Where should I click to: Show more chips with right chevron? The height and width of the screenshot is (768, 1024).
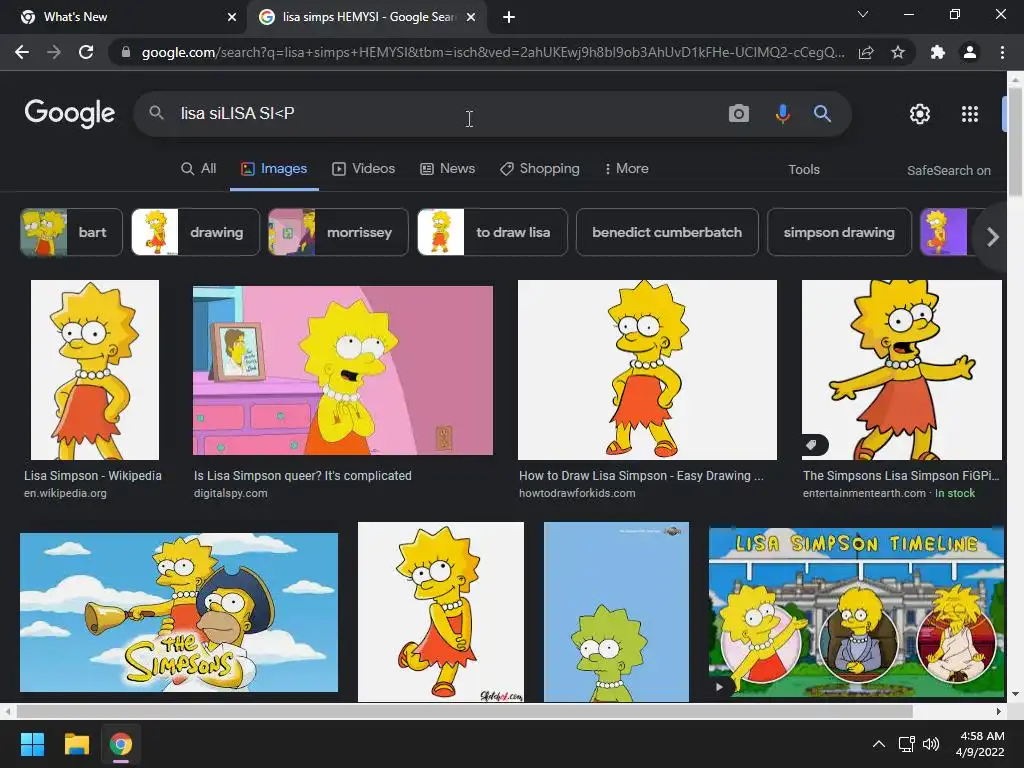tap(992, 236)
